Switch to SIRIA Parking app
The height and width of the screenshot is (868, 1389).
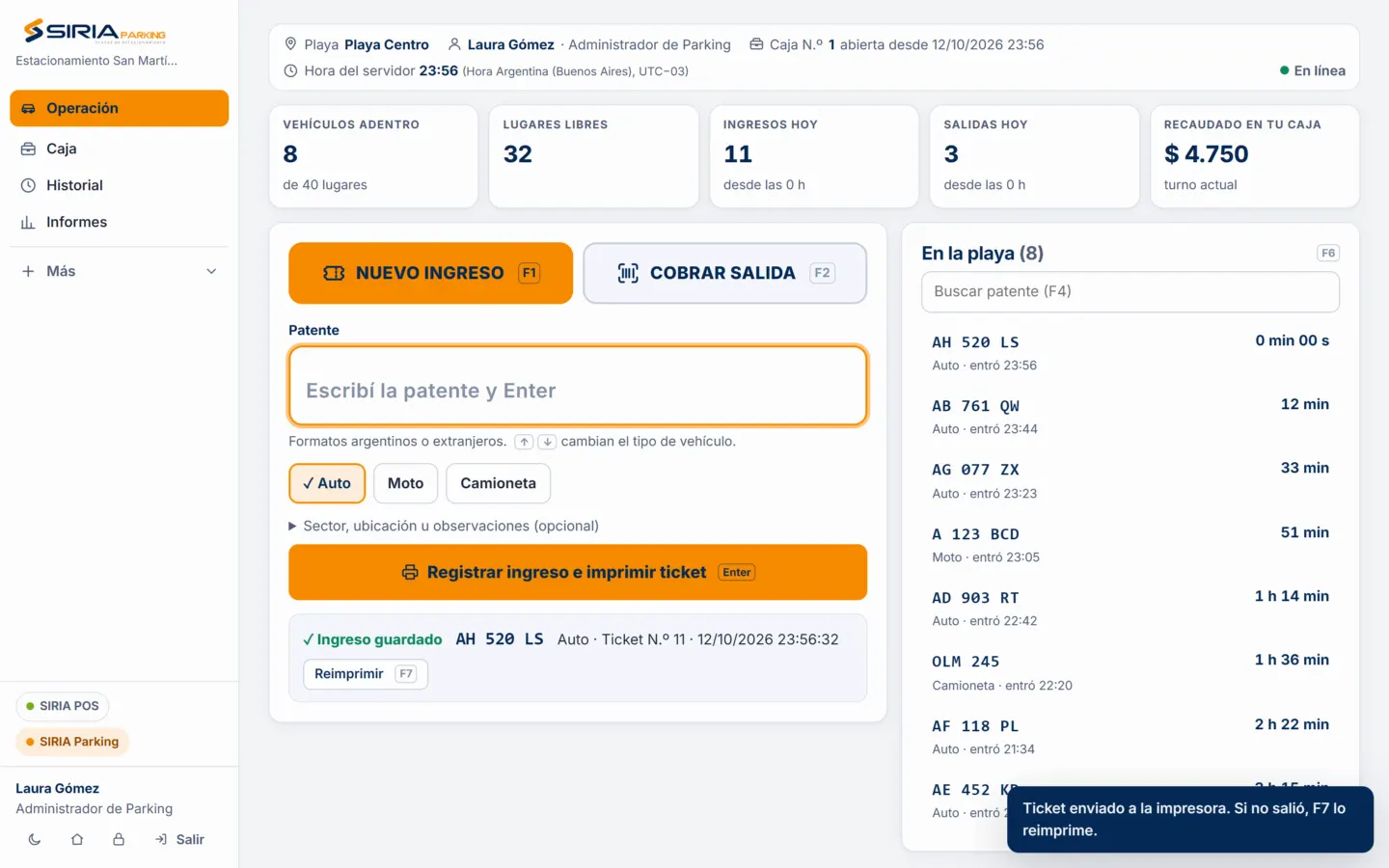(x=72, y=742)
